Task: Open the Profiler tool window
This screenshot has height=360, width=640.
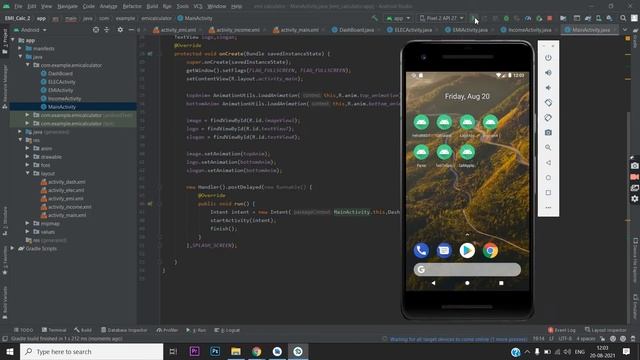Action: pyautogui.click(x=167, y=330)
